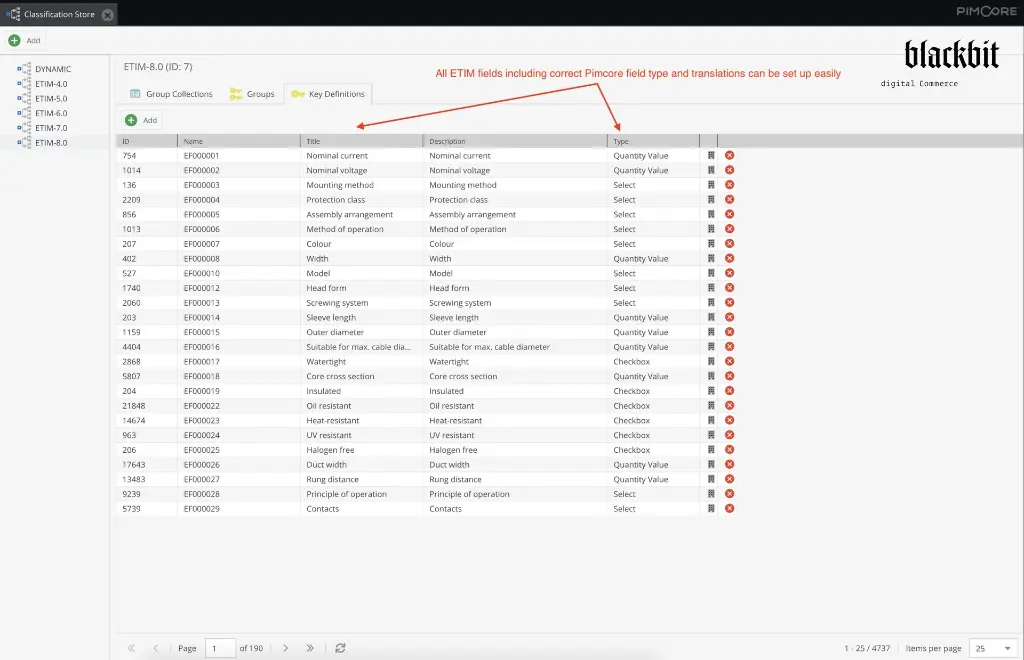Image resolution: width=1024 pixels, height=660 pixels.
Task: Sort by the ID column header
Action: click(147, 141)
